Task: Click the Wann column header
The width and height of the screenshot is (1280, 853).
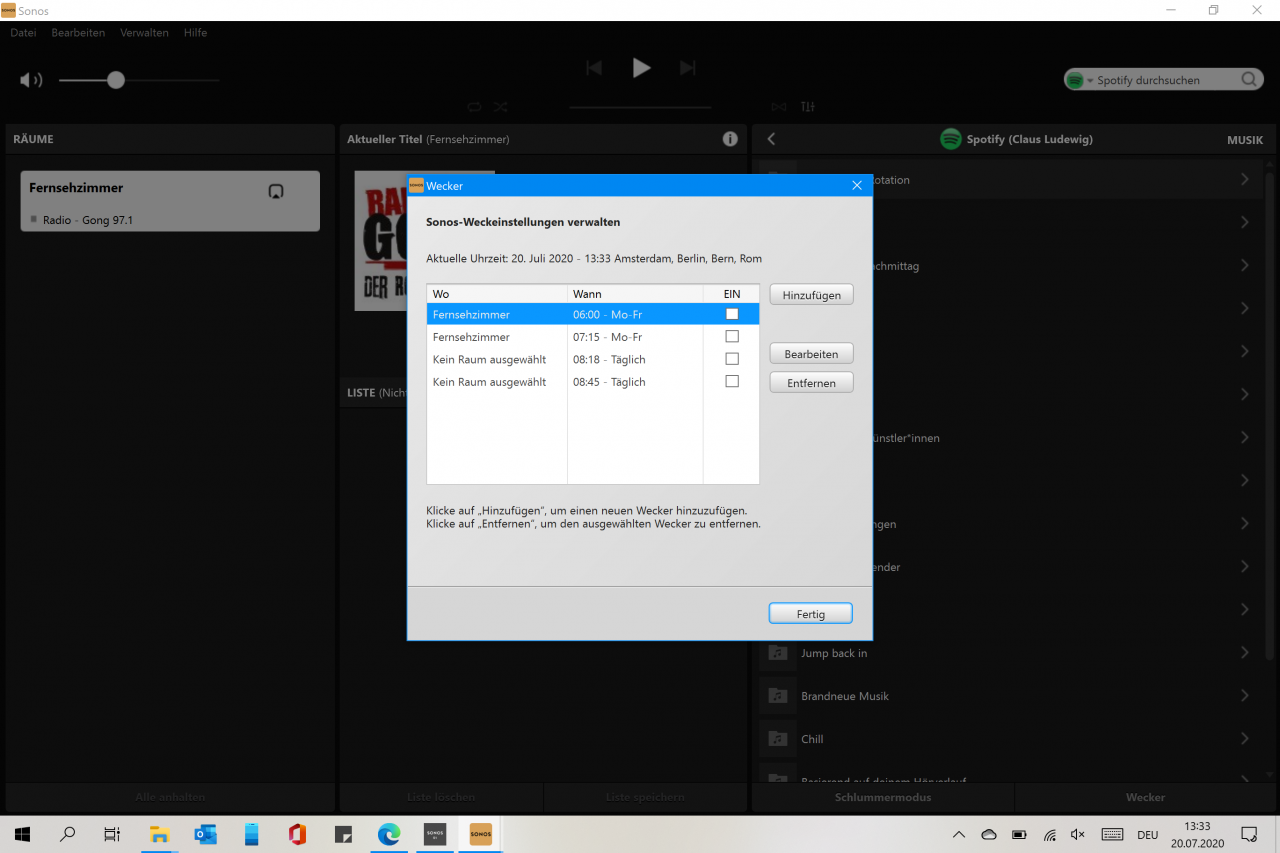Action: point(635,294)
